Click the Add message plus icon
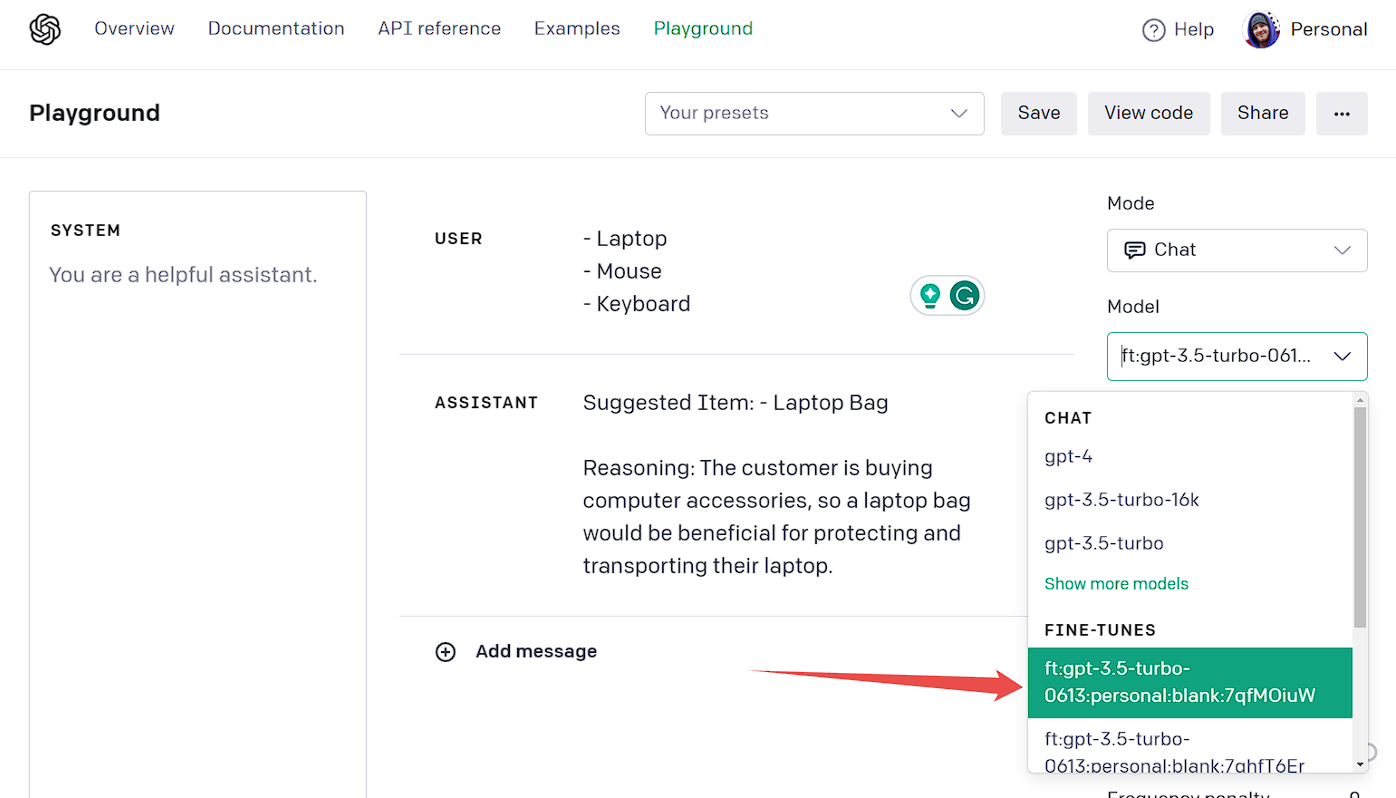 445,652
